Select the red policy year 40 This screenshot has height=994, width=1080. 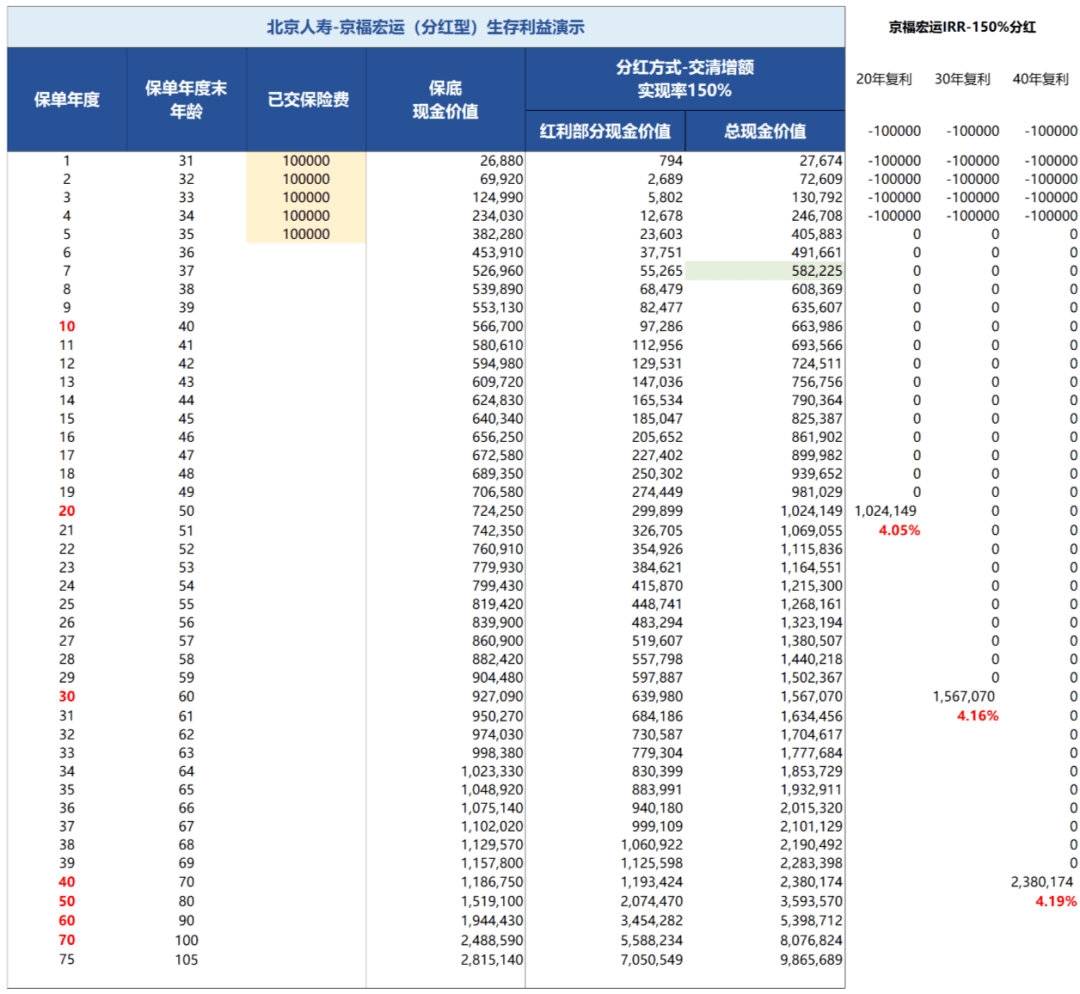click(x=67, y=882)
